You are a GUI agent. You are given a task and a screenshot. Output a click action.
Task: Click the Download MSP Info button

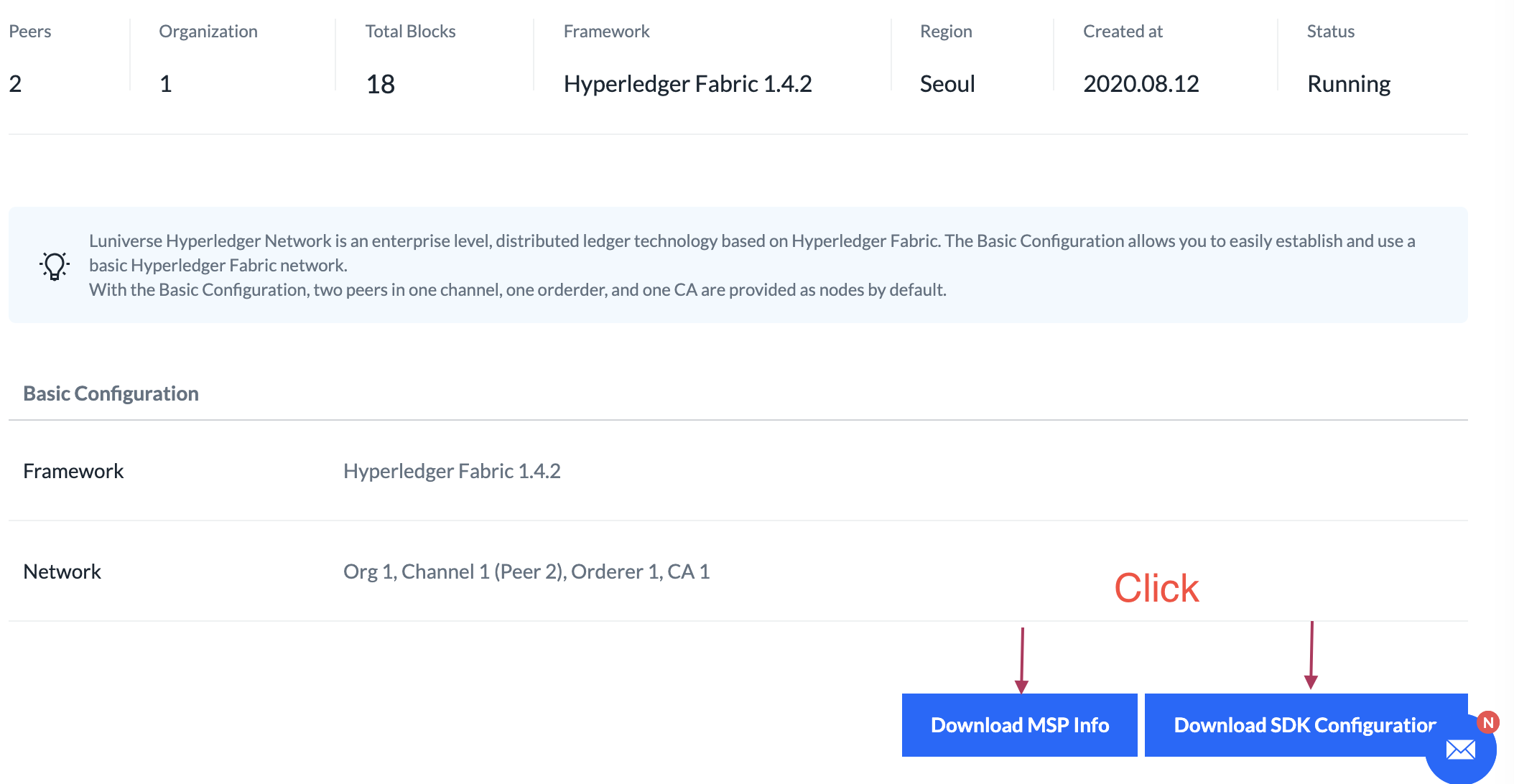tap(1019, 724)
